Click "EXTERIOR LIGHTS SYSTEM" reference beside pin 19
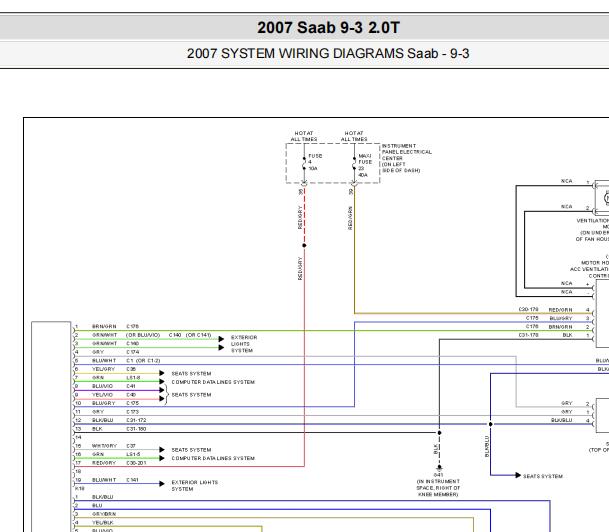609x532 pixels. [x=195, y=485]
